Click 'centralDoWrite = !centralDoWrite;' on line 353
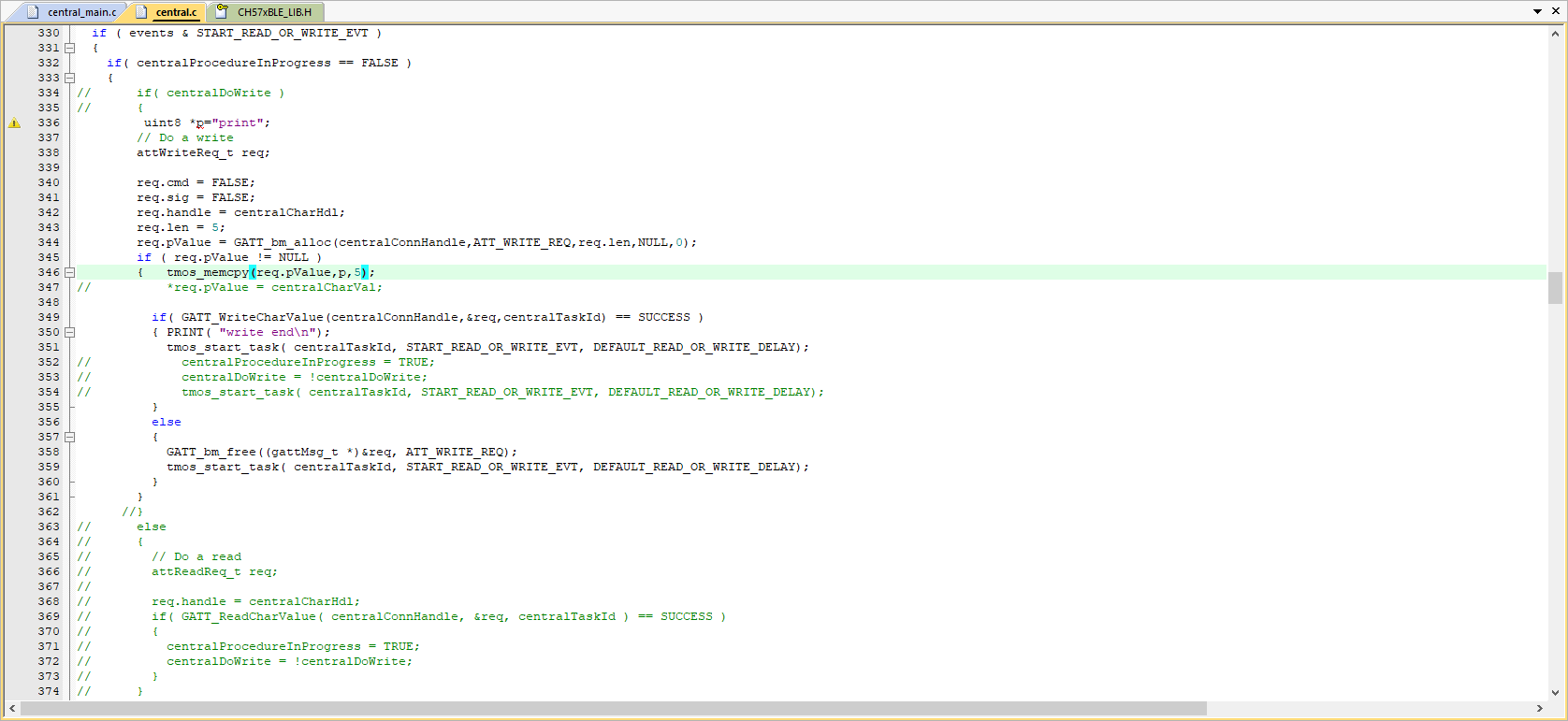The height and width of the screenshot is (721, 1568). click(x=305, y=377)
